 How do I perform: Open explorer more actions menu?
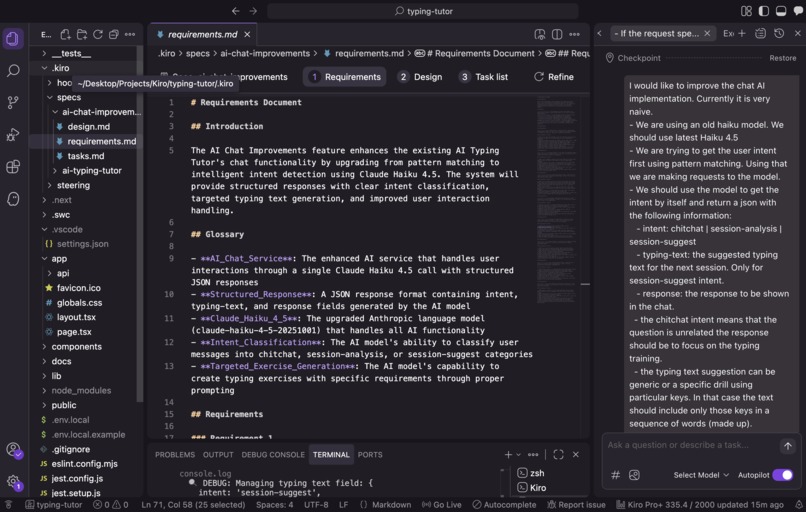coord(130,34)
